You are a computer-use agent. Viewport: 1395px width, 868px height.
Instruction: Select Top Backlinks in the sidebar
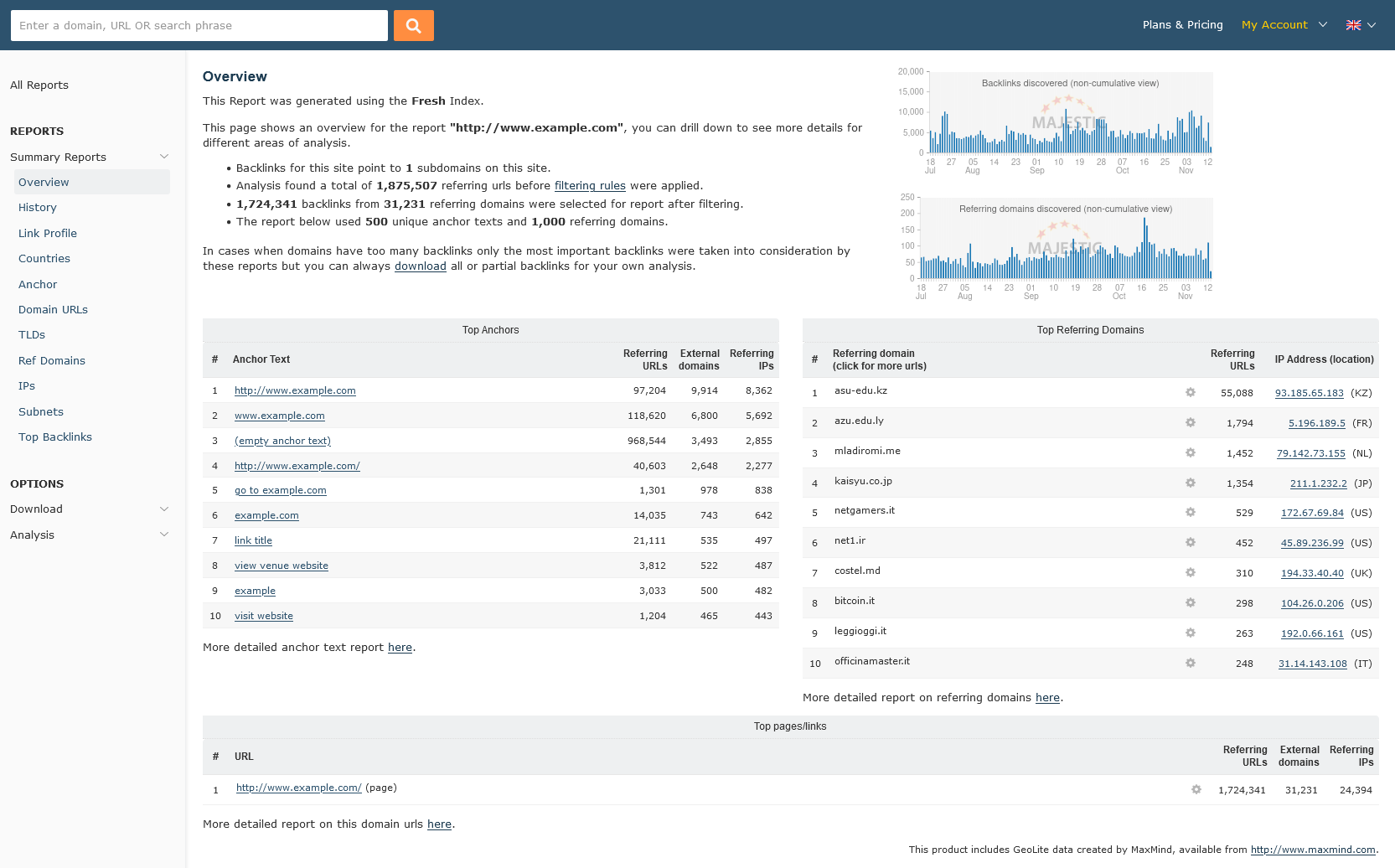coord(55,437)
